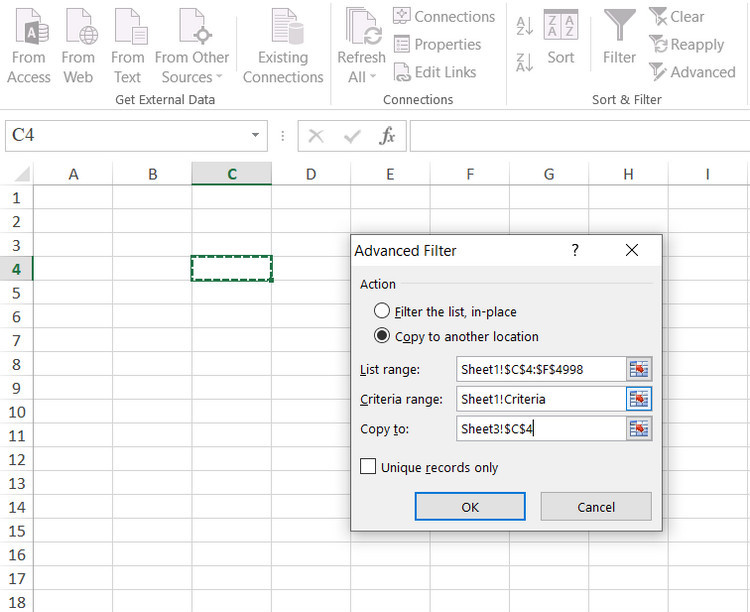Image resolution: width=750 pixels, height=612 pixels.
Task: Choose the From Text import icon
Action: point(128,46)
